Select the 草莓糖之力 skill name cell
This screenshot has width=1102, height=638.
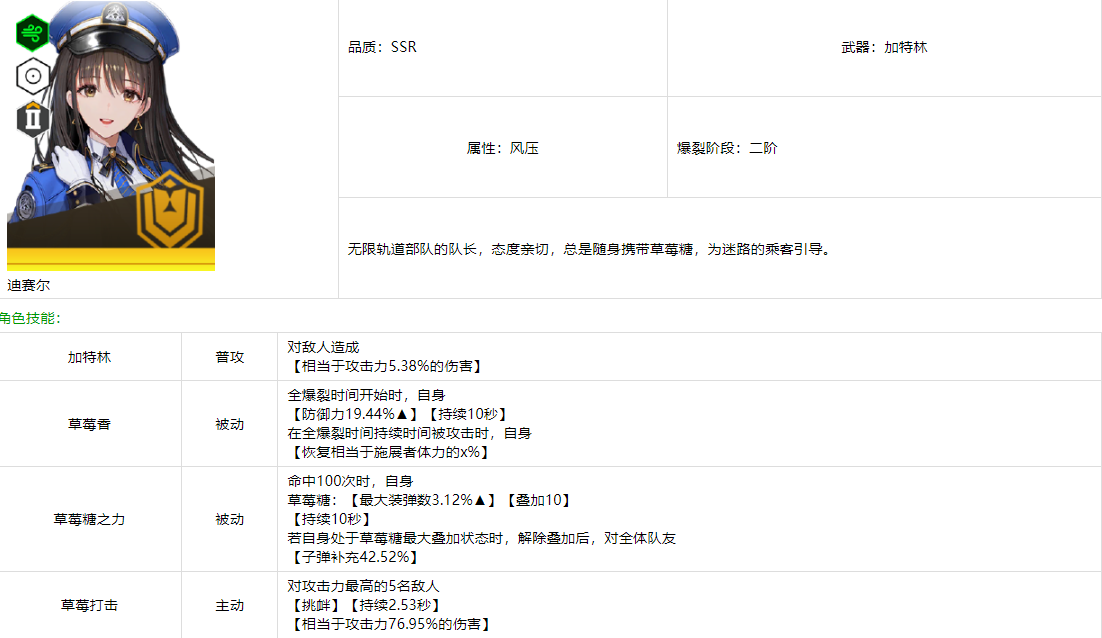90,519
